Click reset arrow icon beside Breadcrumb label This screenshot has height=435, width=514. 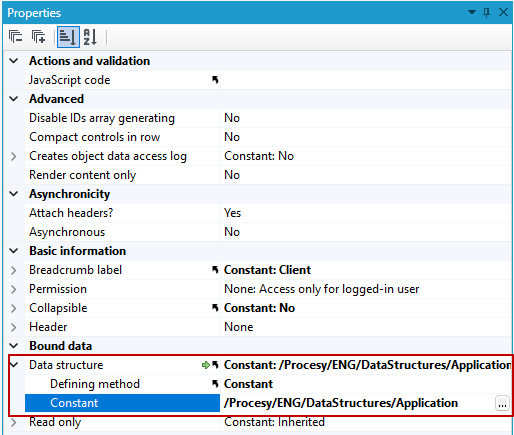pyautogui.click(x=215, y=270)
